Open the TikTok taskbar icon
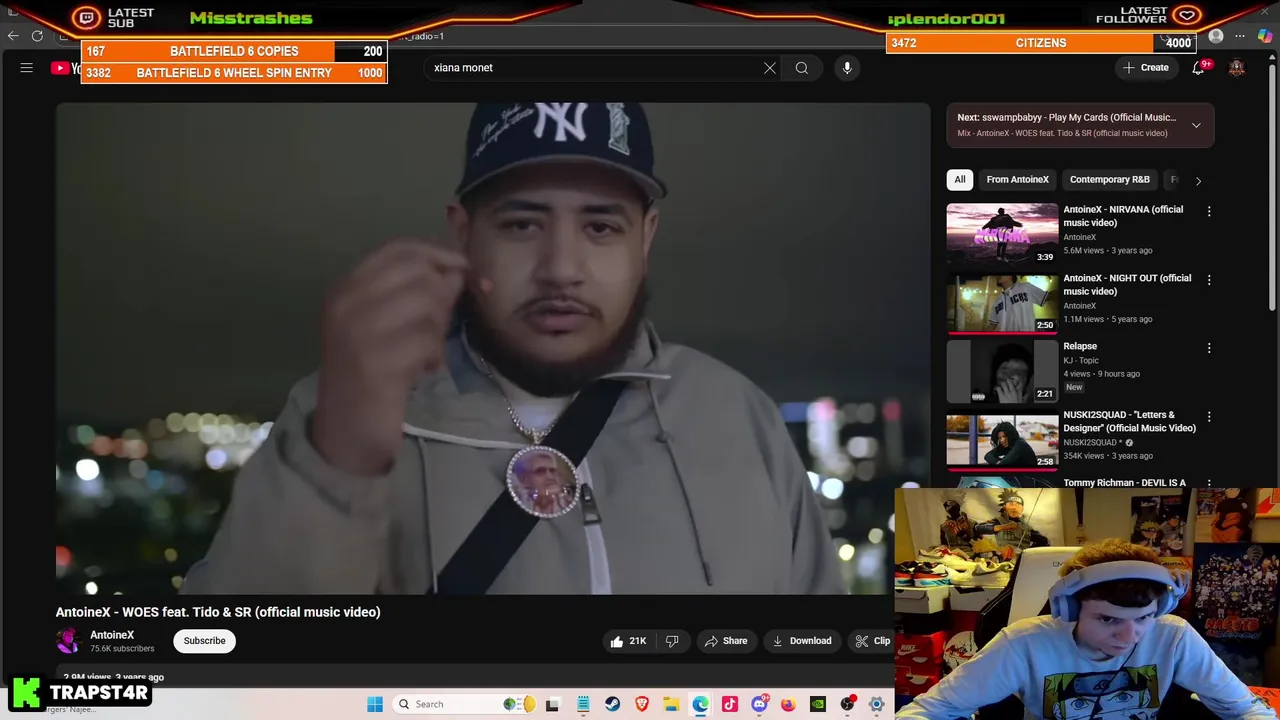 (730, 704)
